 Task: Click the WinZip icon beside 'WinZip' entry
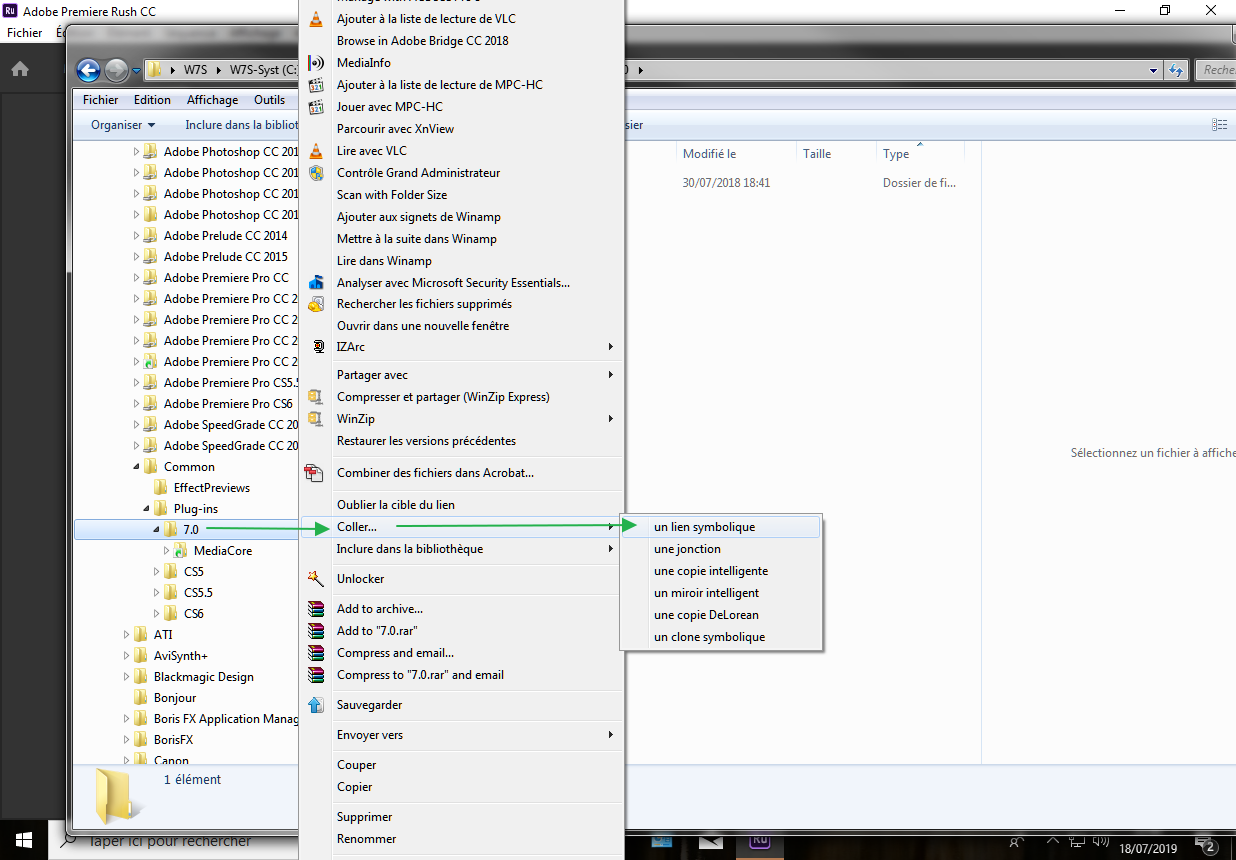point(316,419)
